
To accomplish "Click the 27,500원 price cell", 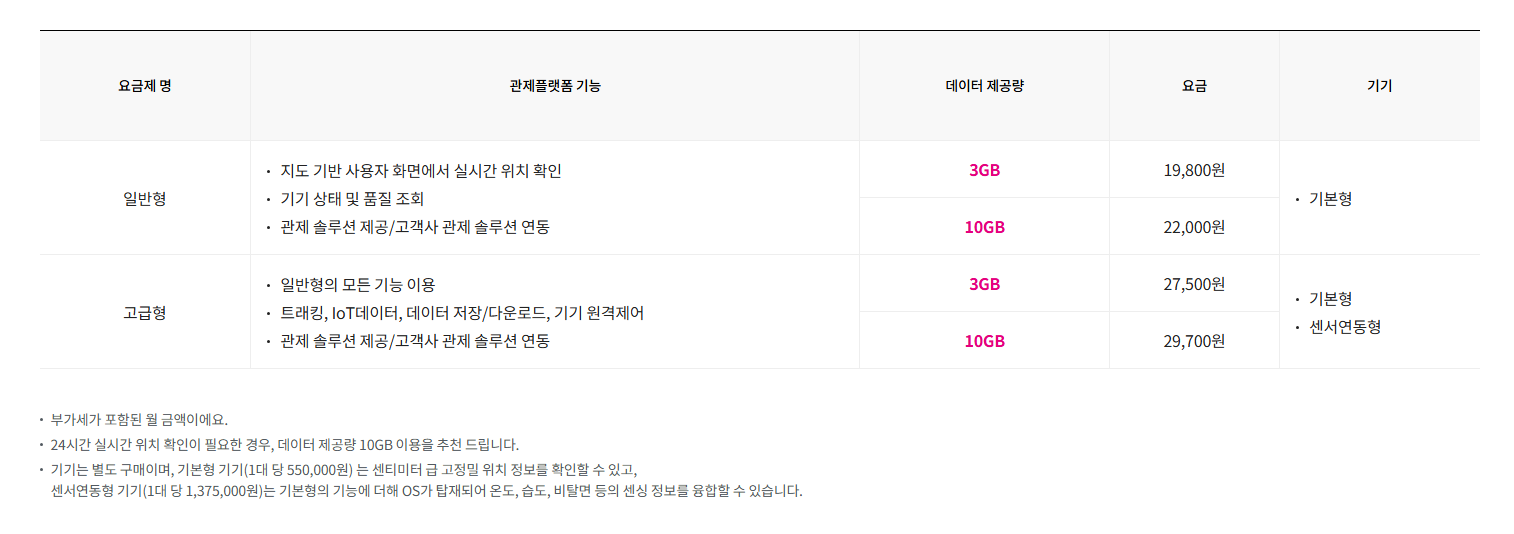I will (1194, 284).
